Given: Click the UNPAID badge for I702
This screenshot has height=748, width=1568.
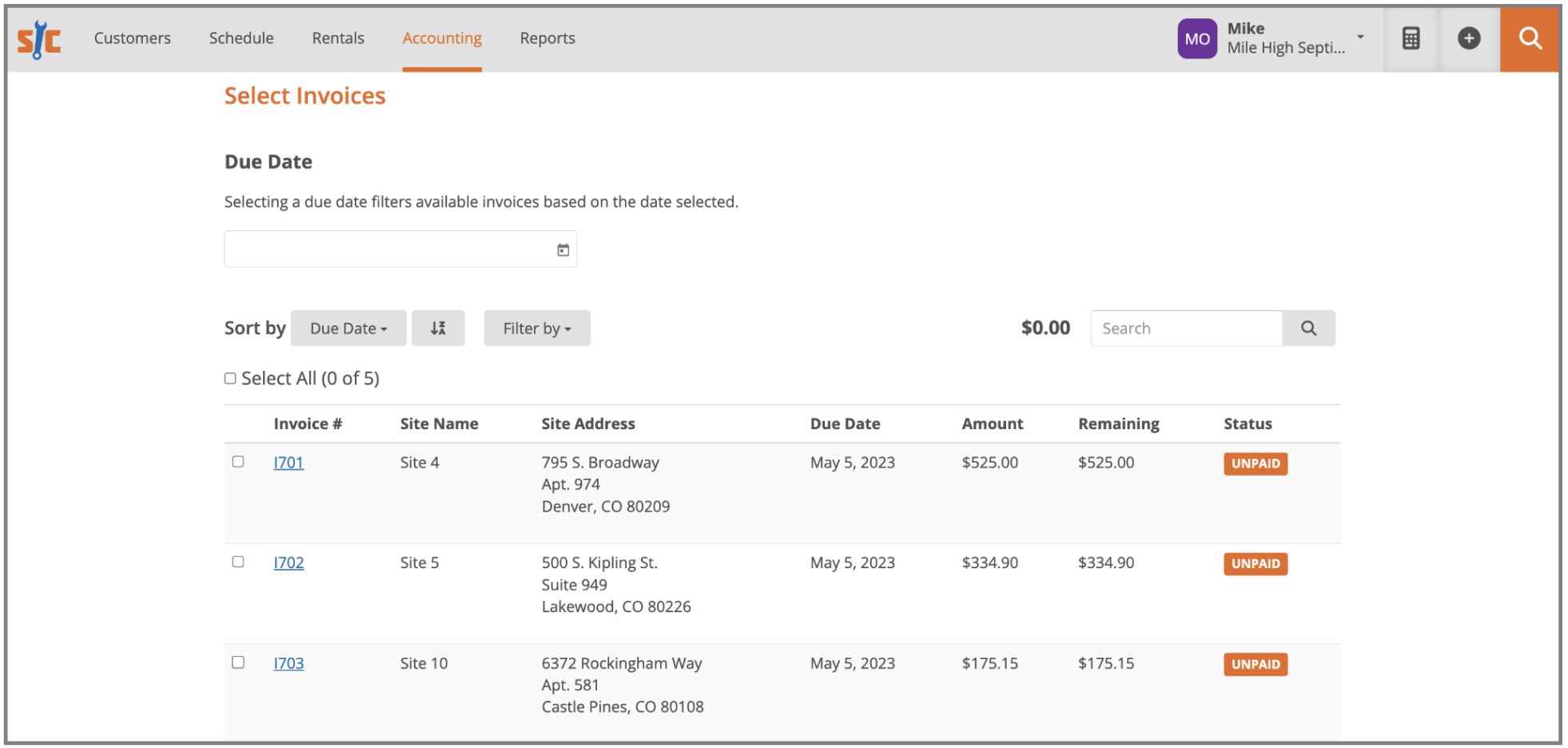Looking at the screenshot, I should (1255, 564).
